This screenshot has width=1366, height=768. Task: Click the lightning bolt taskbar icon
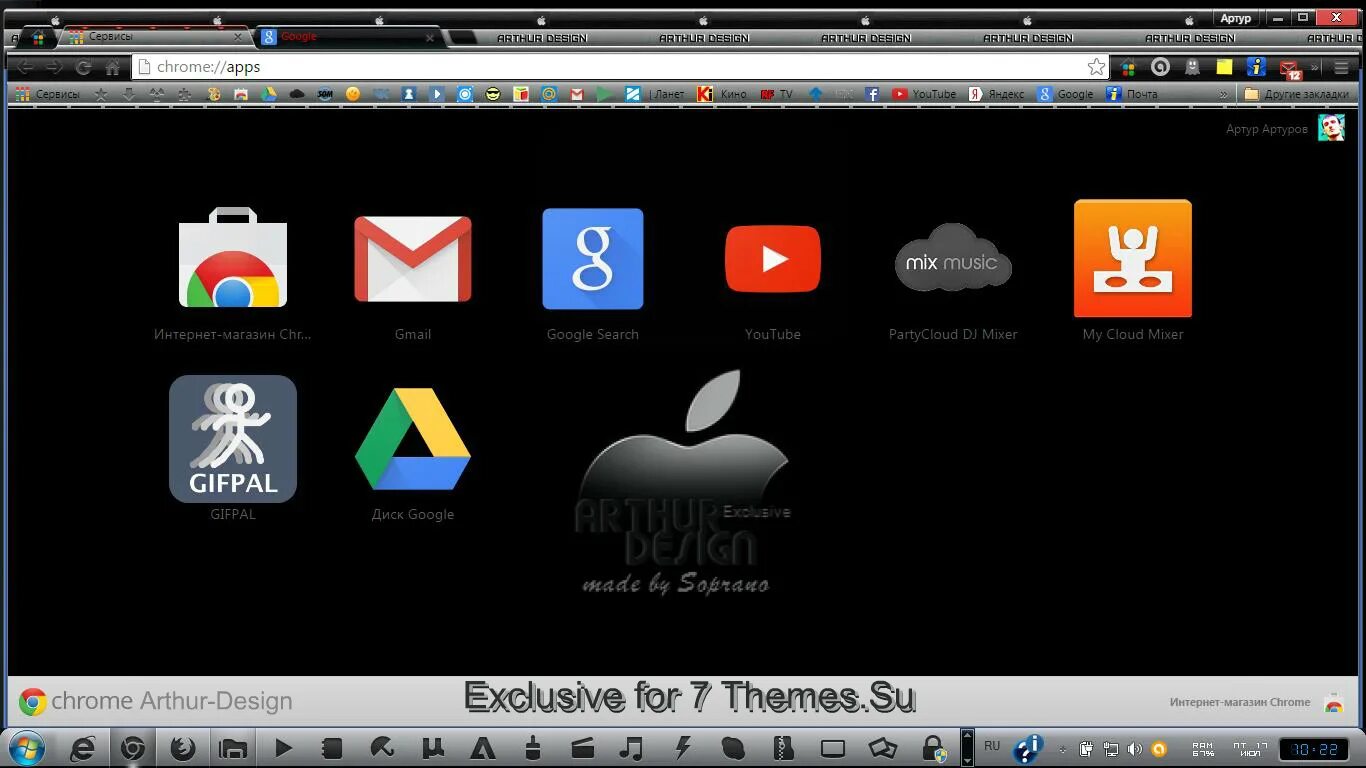[683, 748]
